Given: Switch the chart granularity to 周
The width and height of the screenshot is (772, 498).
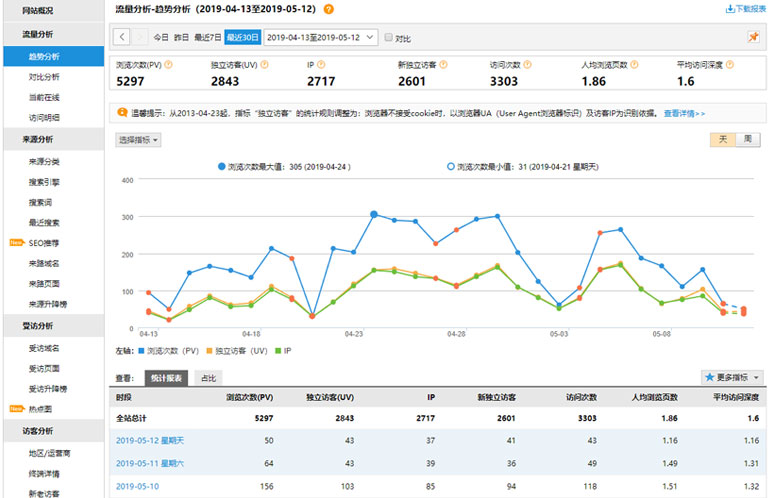Looking at the screenshot, I should click(x=748, y=139).
